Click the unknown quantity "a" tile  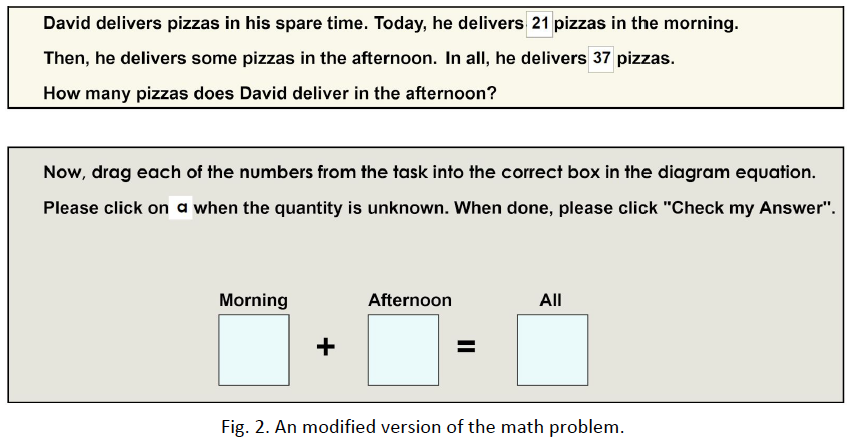(181, 208)
